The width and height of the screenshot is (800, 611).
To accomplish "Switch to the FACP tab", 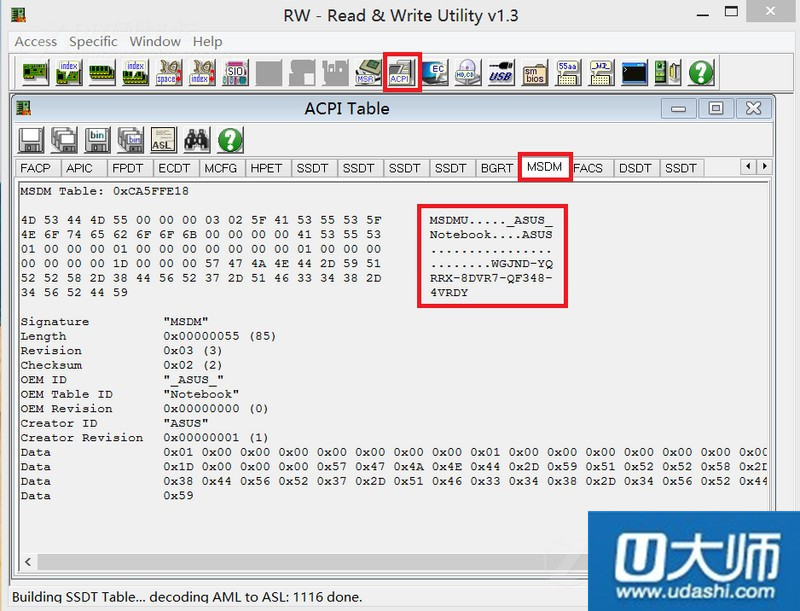I will tap(36, 168).
